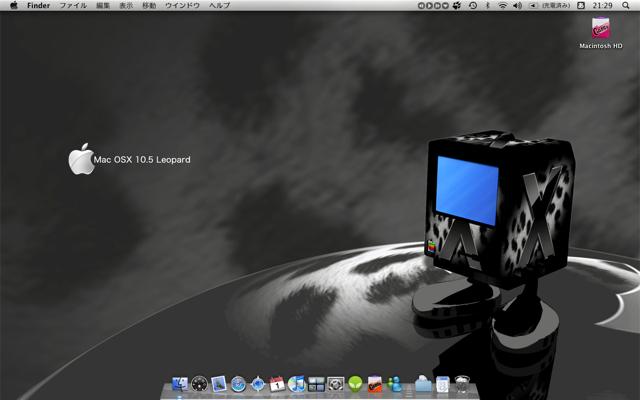Open the ファイル menu
Viewport: 640px width, 400px height.
pos(73,5)
